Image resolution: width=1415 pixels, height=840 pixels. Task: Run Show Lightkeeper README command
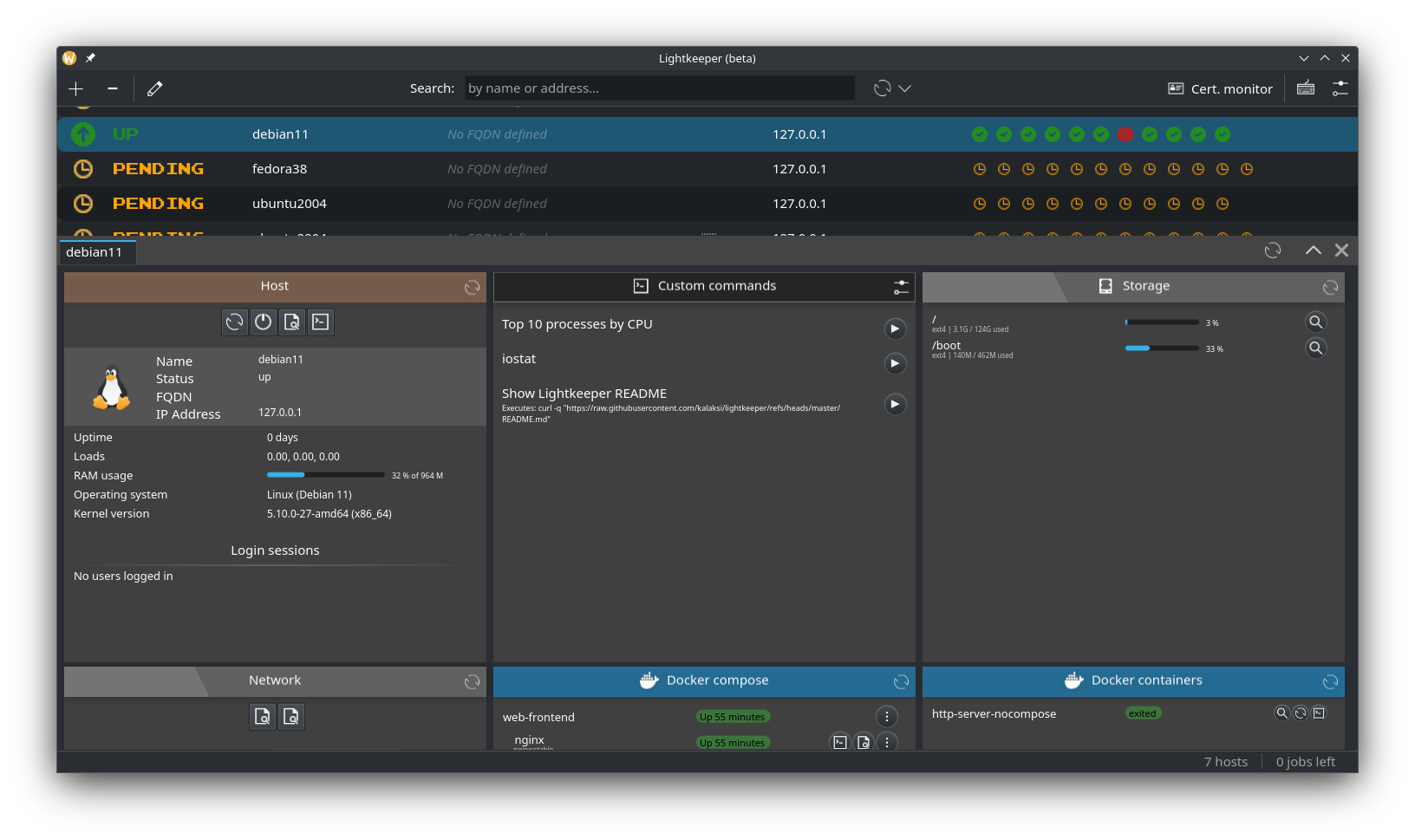pos(896,404)
